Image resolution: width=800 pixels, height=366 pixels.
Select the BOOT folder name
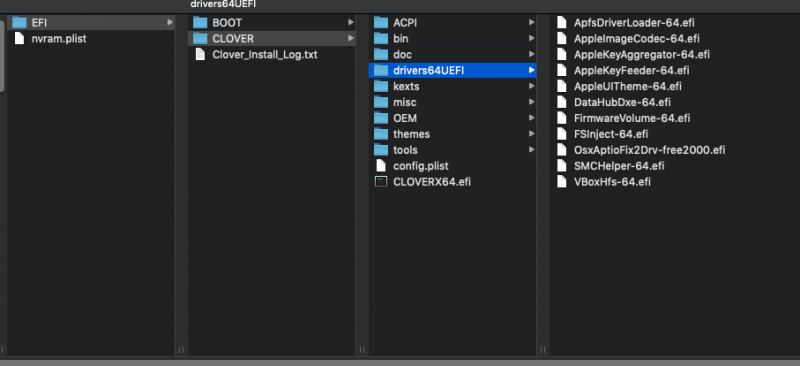coord(227,22)
